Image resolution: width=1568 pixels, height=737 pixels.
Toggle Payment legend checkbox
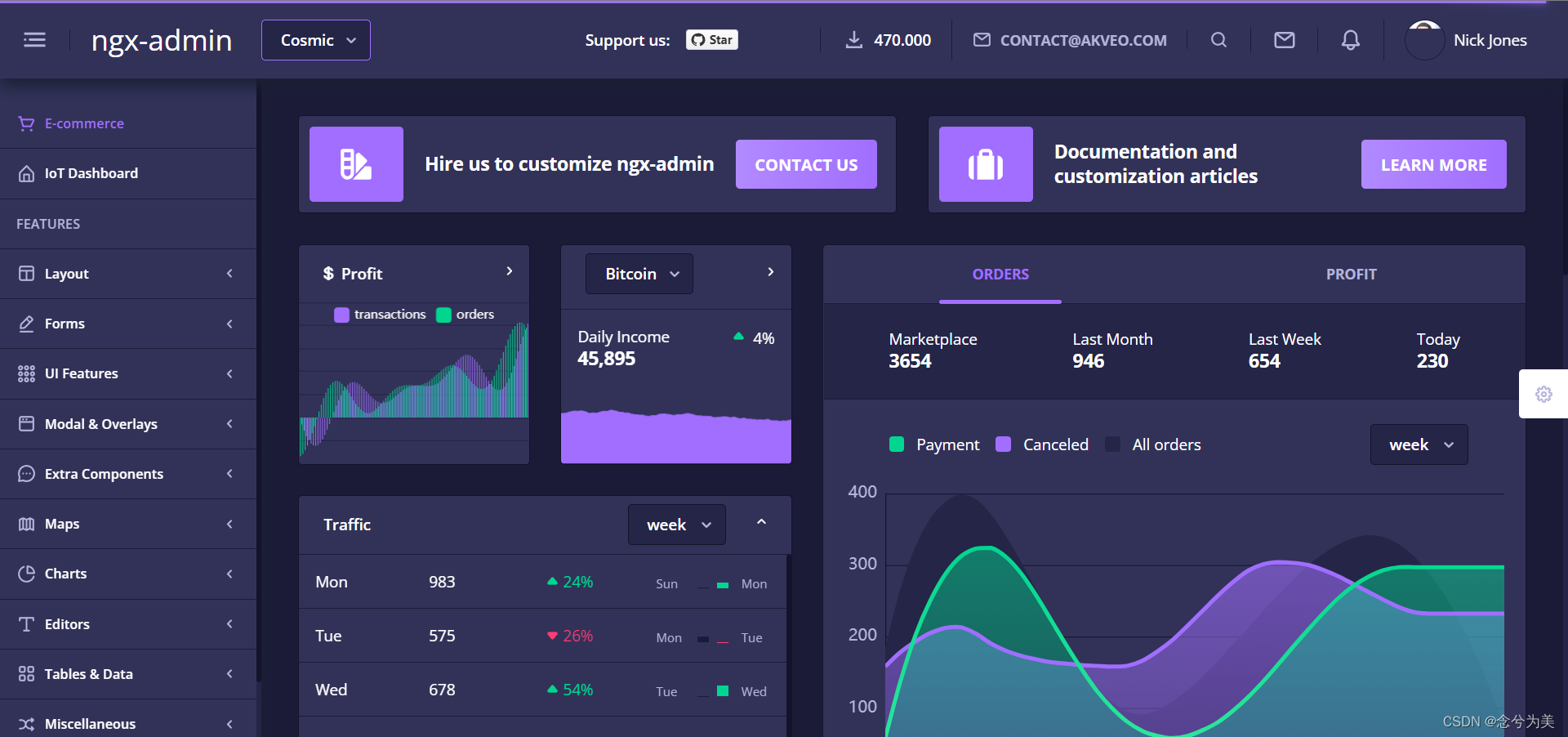click(897, 444)
